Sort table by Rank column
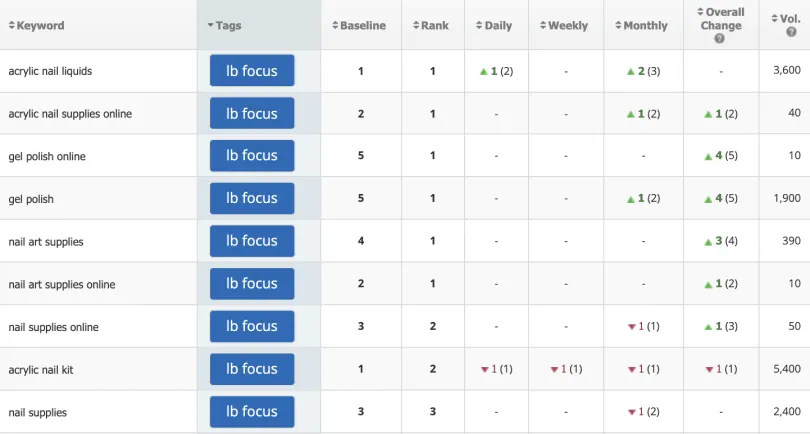 point(431,25)
